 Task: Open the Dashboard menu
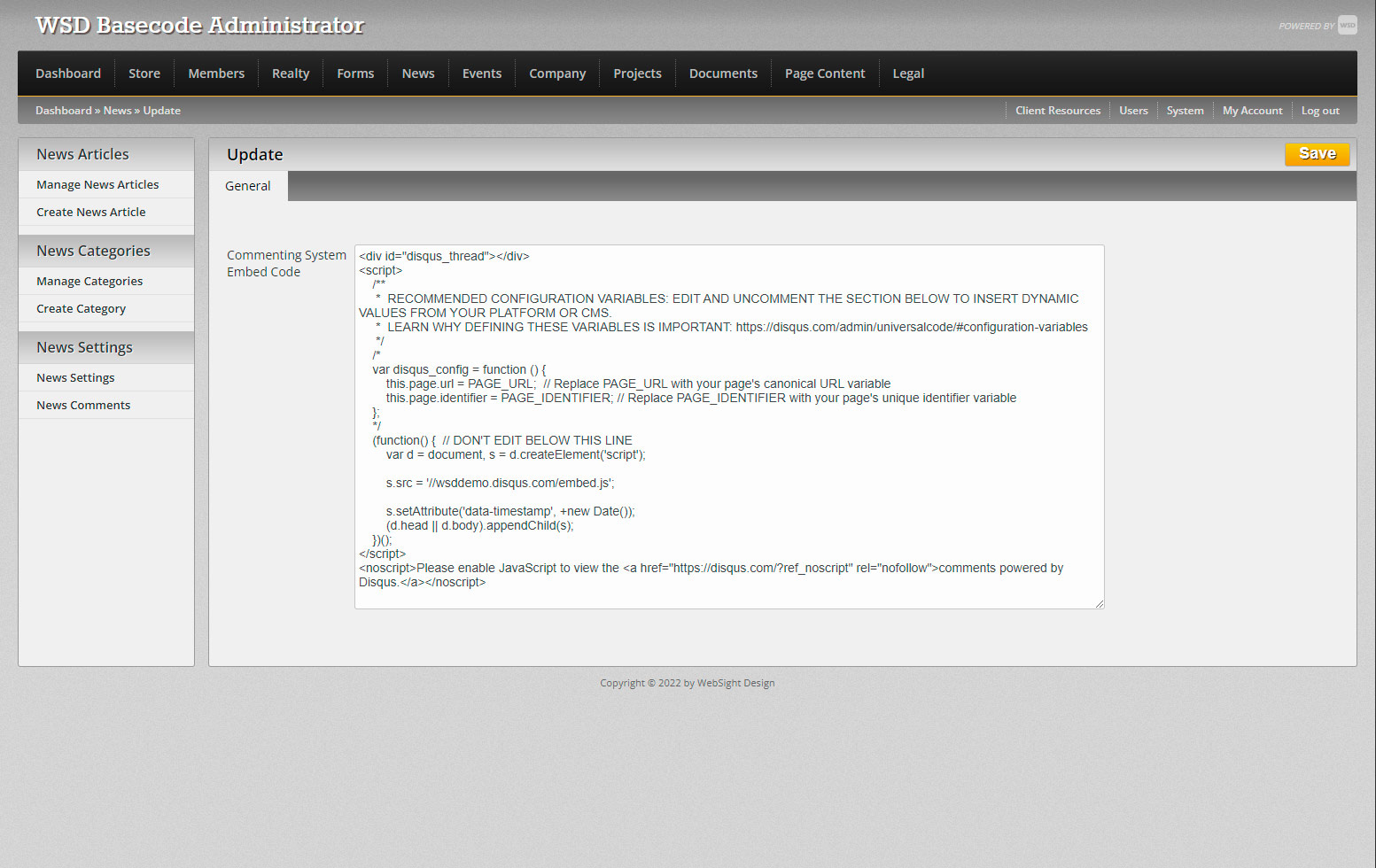(x=68, y=74)
